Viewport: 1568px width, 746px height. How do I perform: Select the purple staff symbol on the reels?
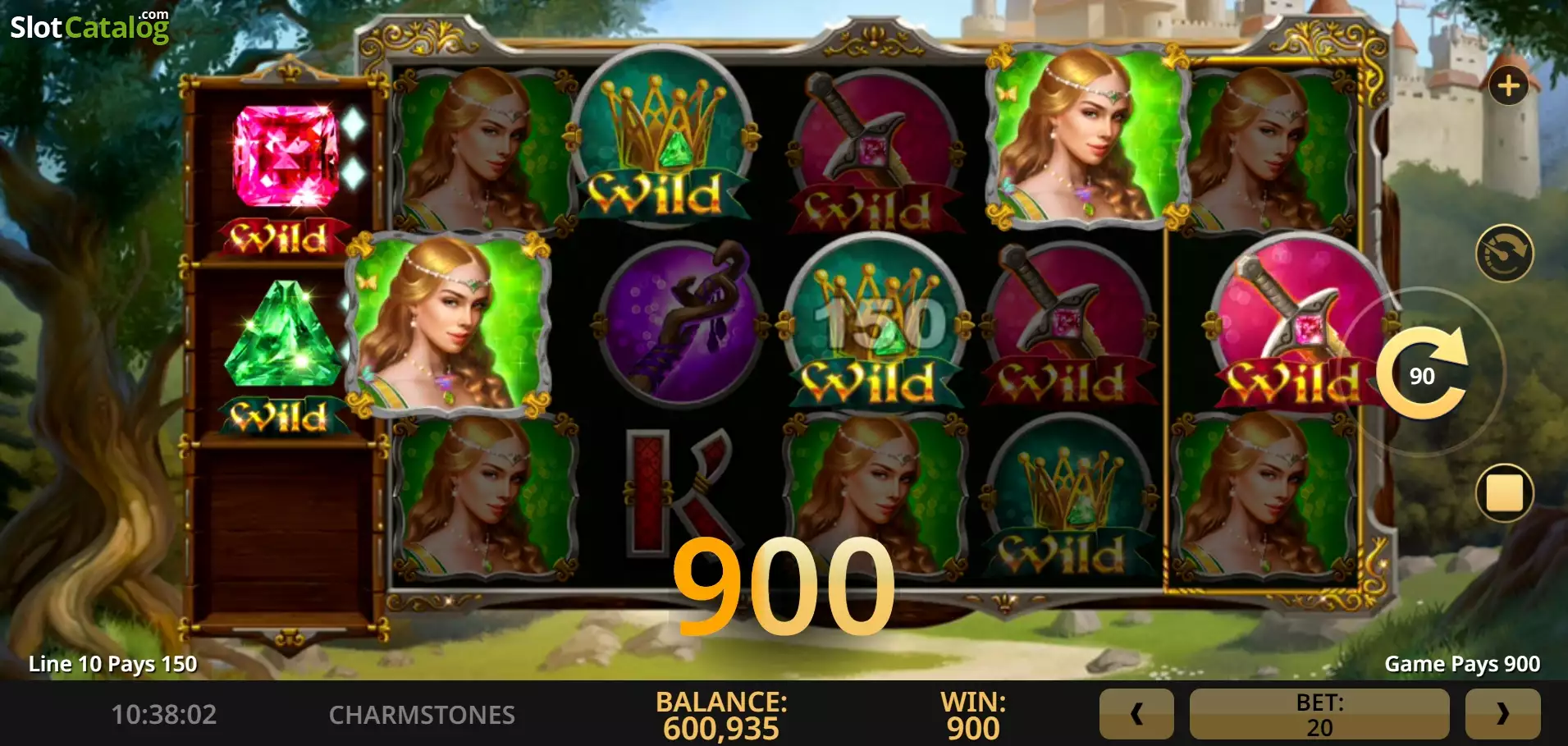[x=681, y=322]
